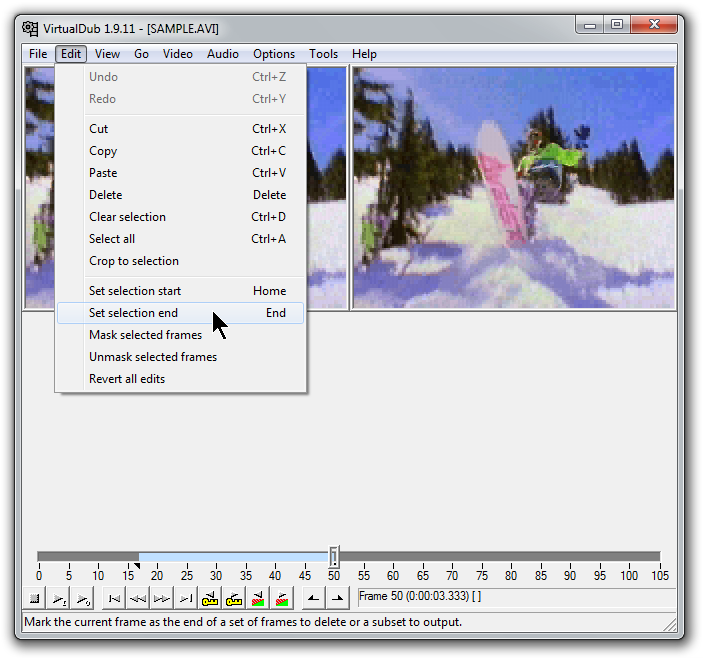Screen dimensions: 703x658
Task: Click Mask selected frames
Action: click(x=145, y=335)
